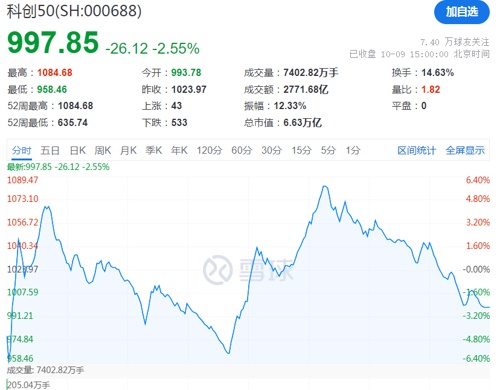Viewport: 500px width, 390px height.
Task: Open the 季K chart tab
Action: (154, 151)
